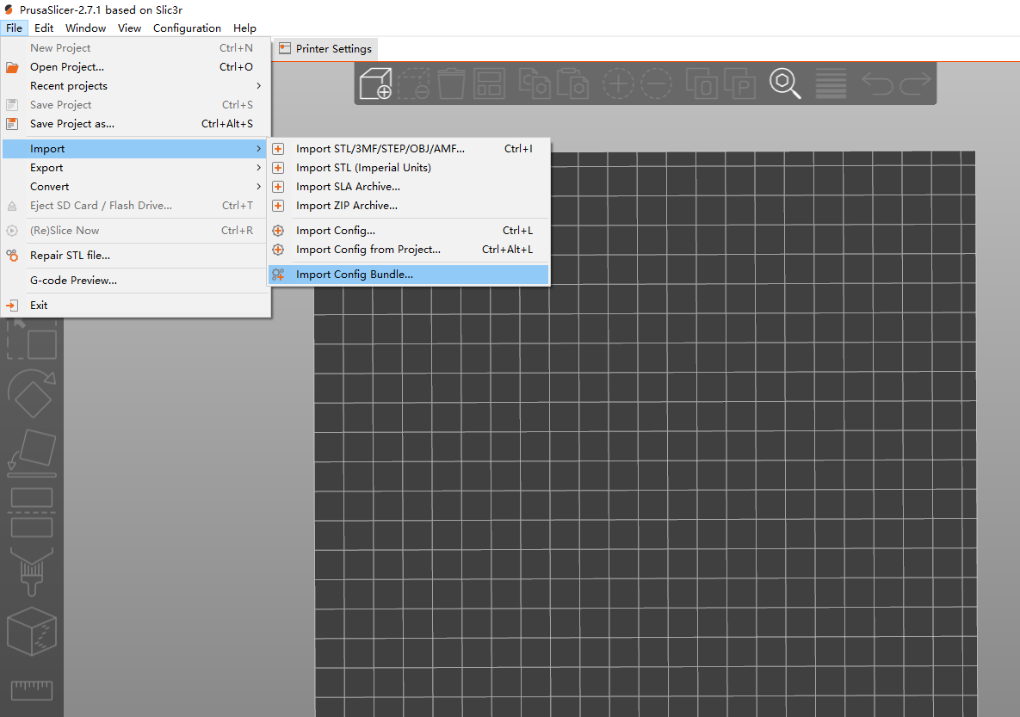Click the Add model toolbar icon

[x=376, y=84]
